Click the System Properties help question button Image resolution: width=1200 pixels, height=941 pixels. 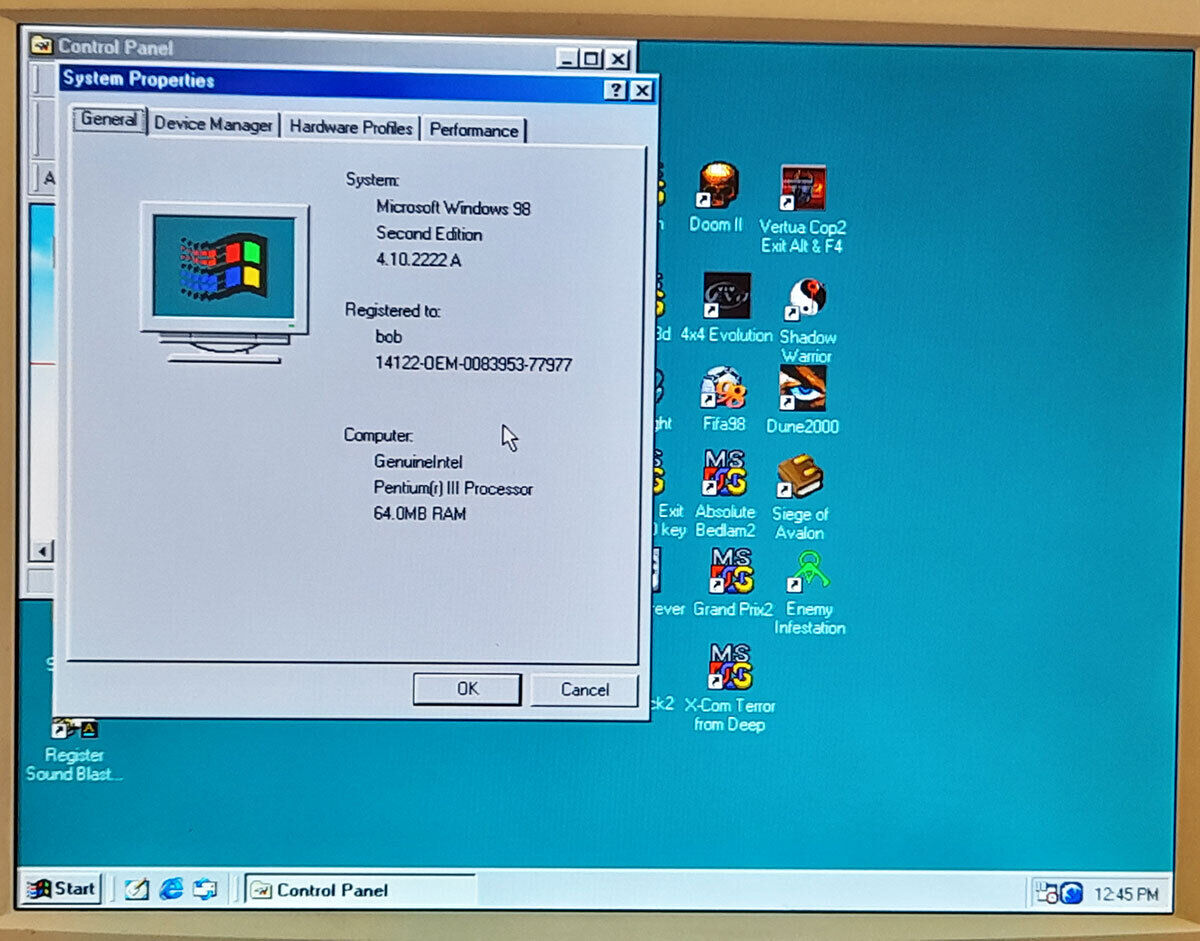pyautogui.click(x=617, y=91)
